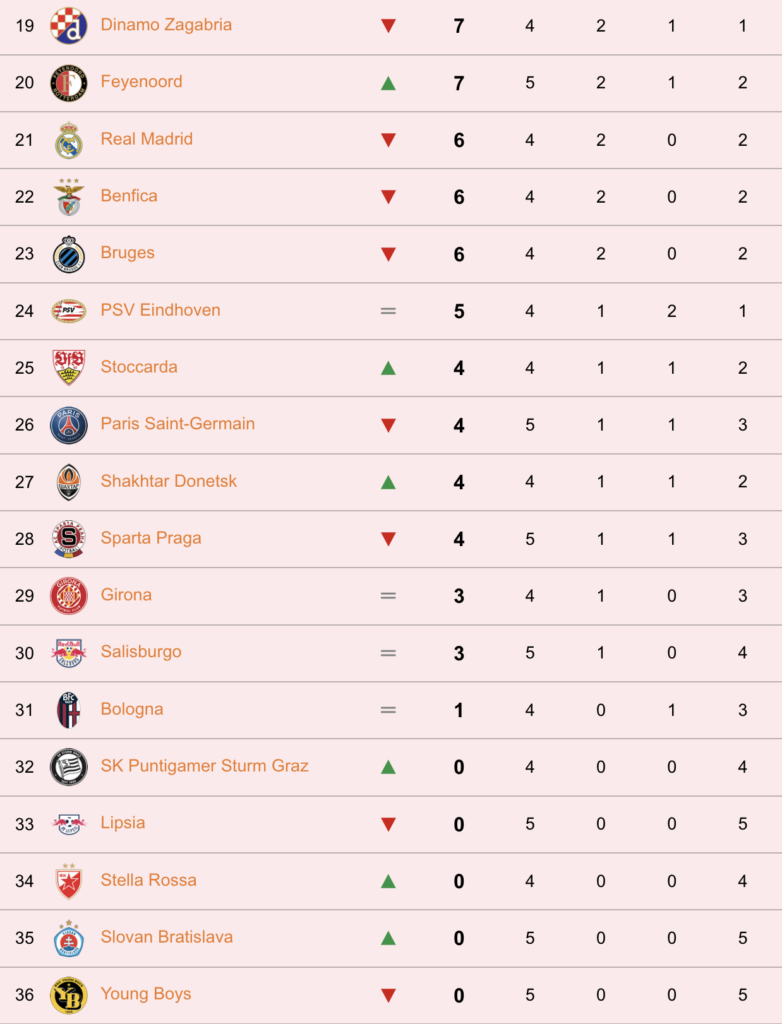Click the Bologna club crest
Image resolution: width=782 pixels, height=1024 pixels.
69,710
